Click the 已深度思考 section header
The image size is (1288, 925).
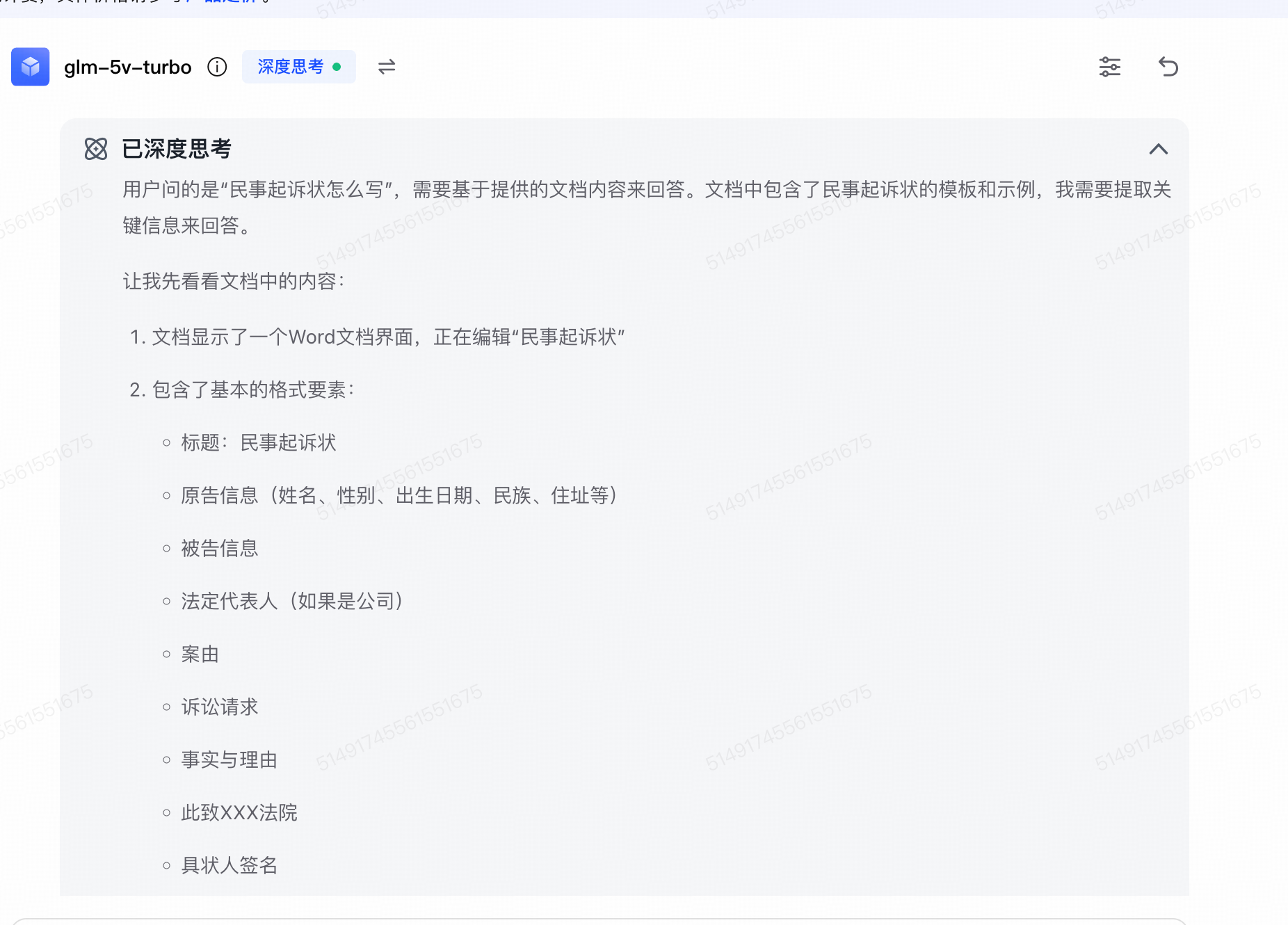pos(176,149)
